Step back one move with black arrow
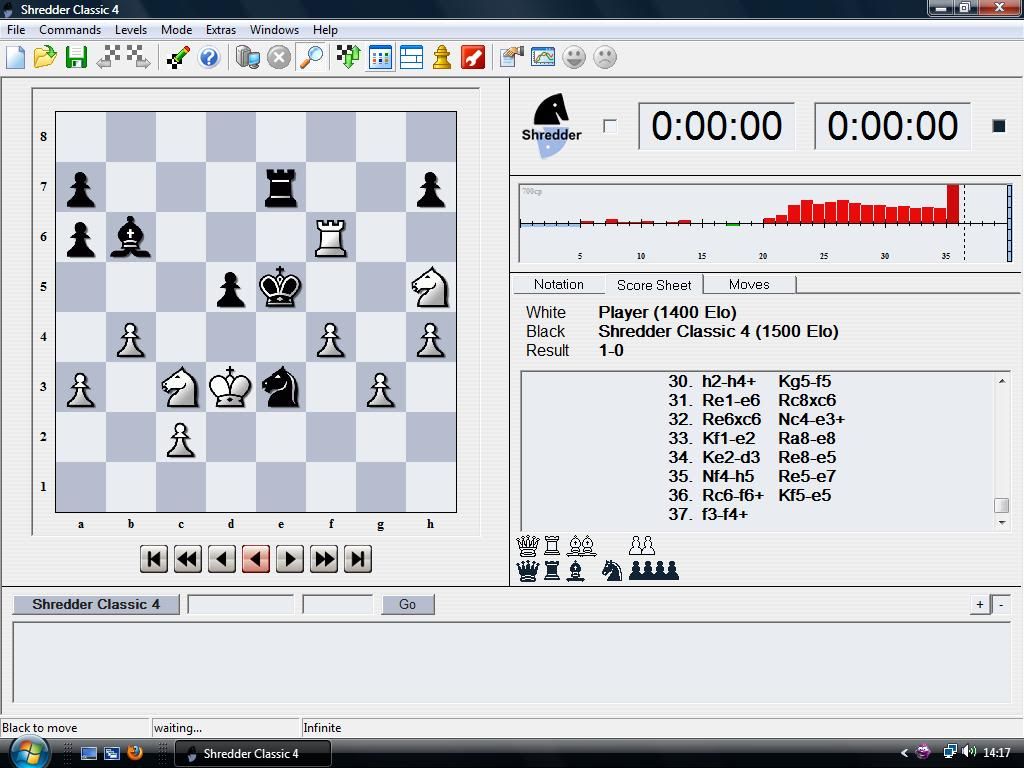The image size is (1024, 768). coord(222,559)
